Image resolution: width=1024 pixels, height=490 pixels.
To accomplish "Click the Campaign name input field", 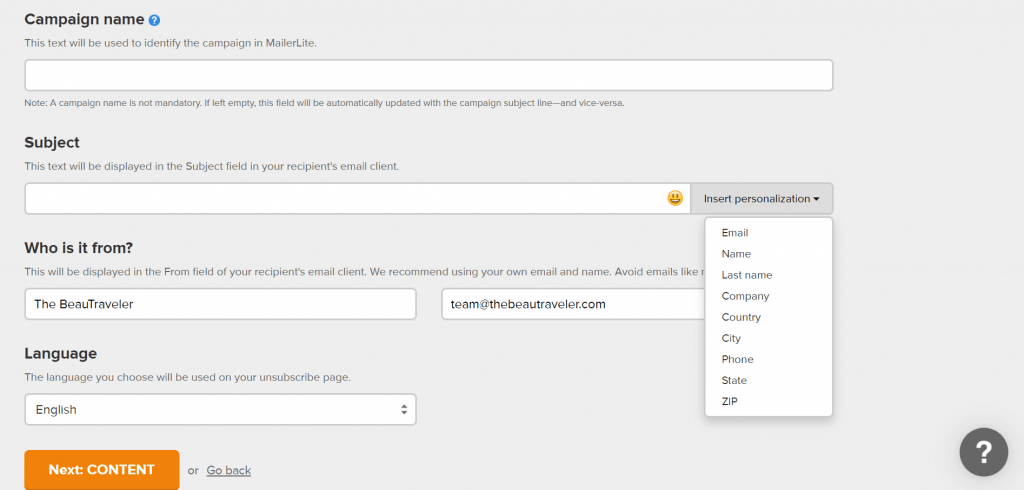I will (x=428, y=75).
